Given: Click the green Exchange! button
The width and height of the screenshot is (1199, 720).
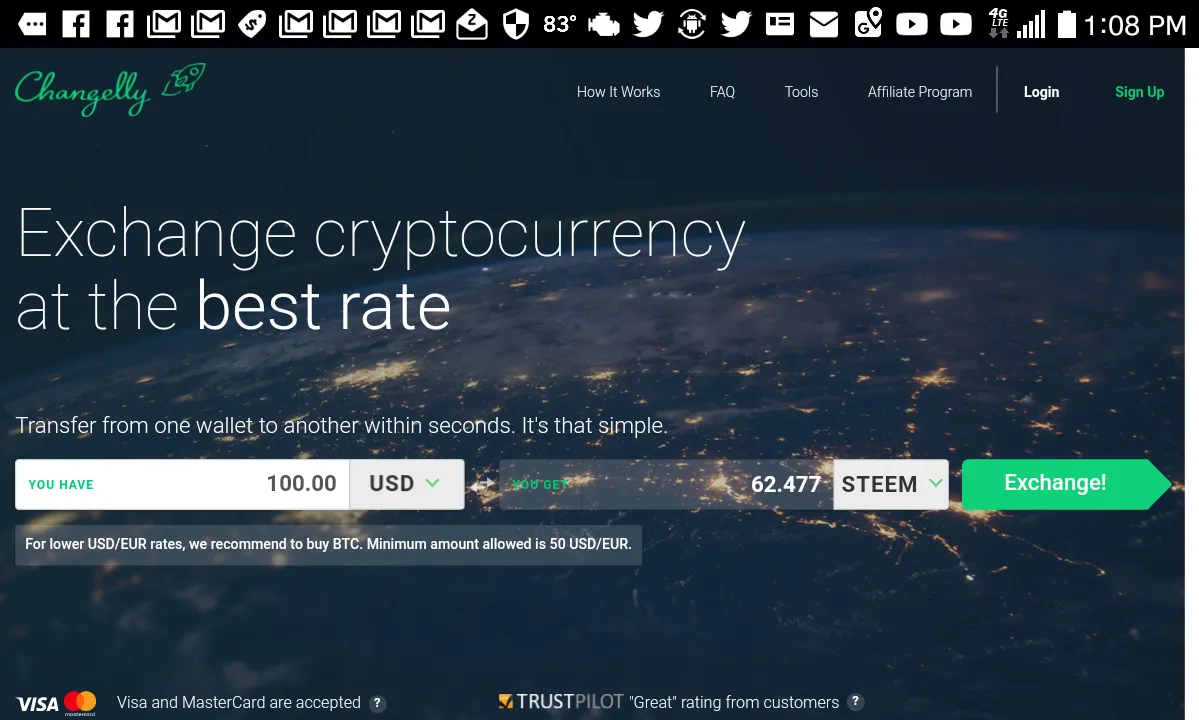Looking at the screenshot, I should coord(1066,484).
